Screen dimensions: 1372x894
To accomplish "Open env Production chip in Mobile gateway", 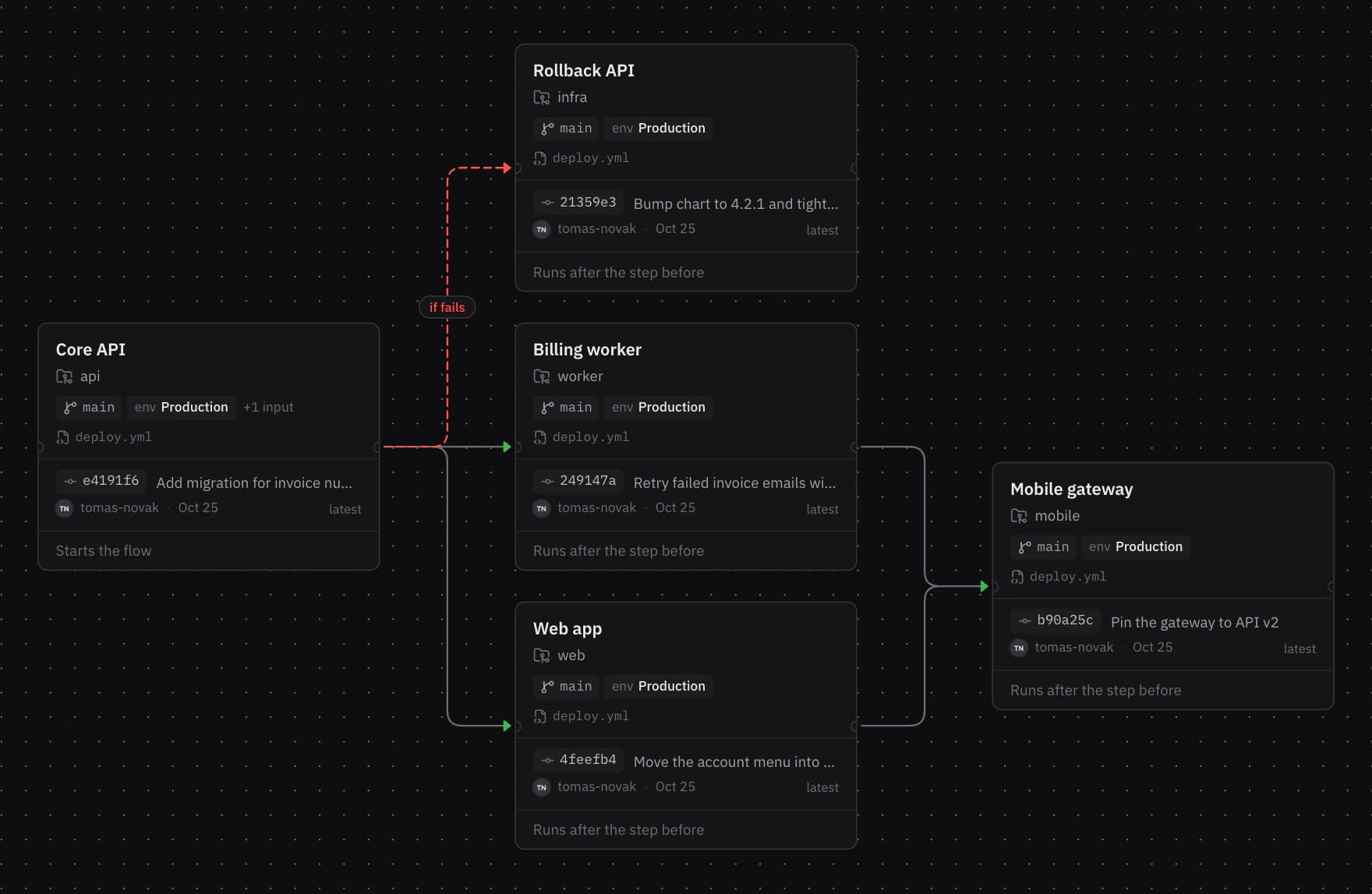I will point(1135,546).
